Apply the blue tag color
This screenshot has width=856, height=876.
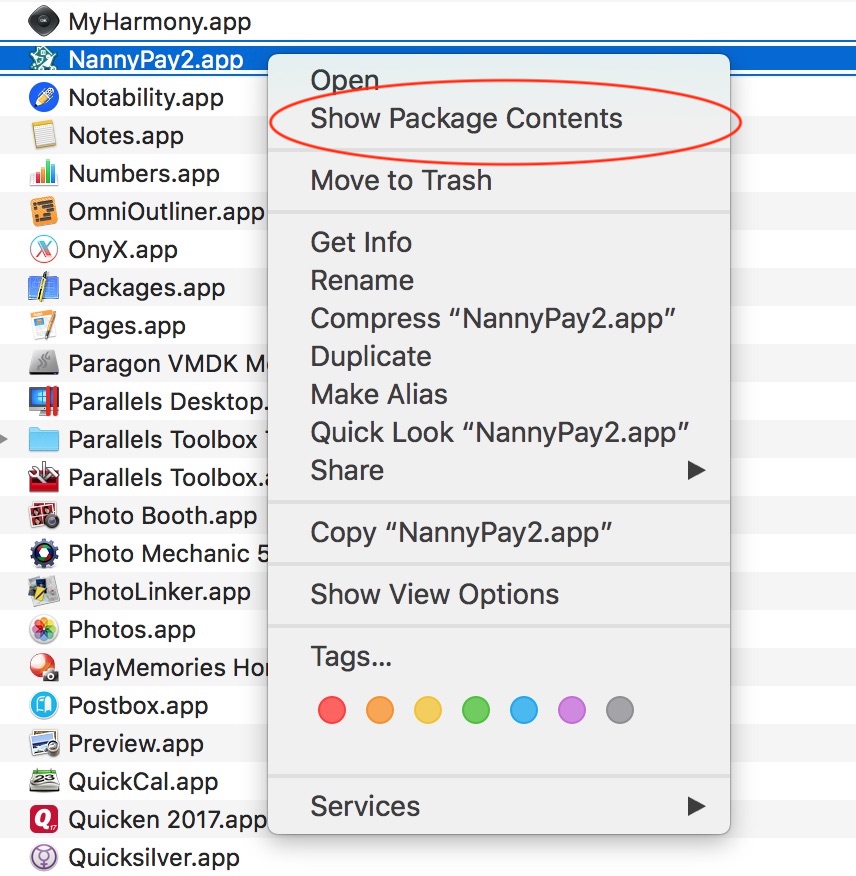click(x=524, y=710)
